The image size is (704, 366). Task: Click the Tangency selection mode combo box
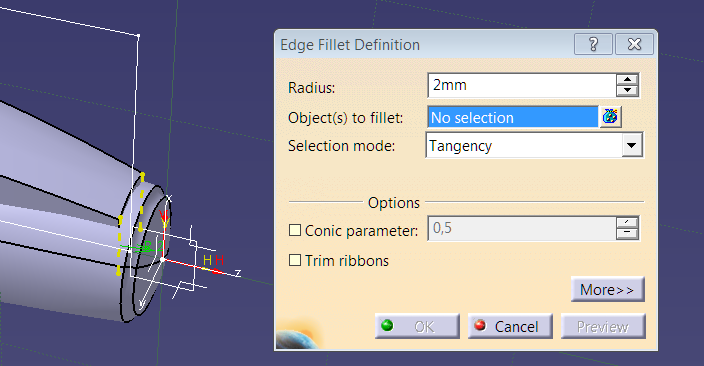(x=534, y=146)
